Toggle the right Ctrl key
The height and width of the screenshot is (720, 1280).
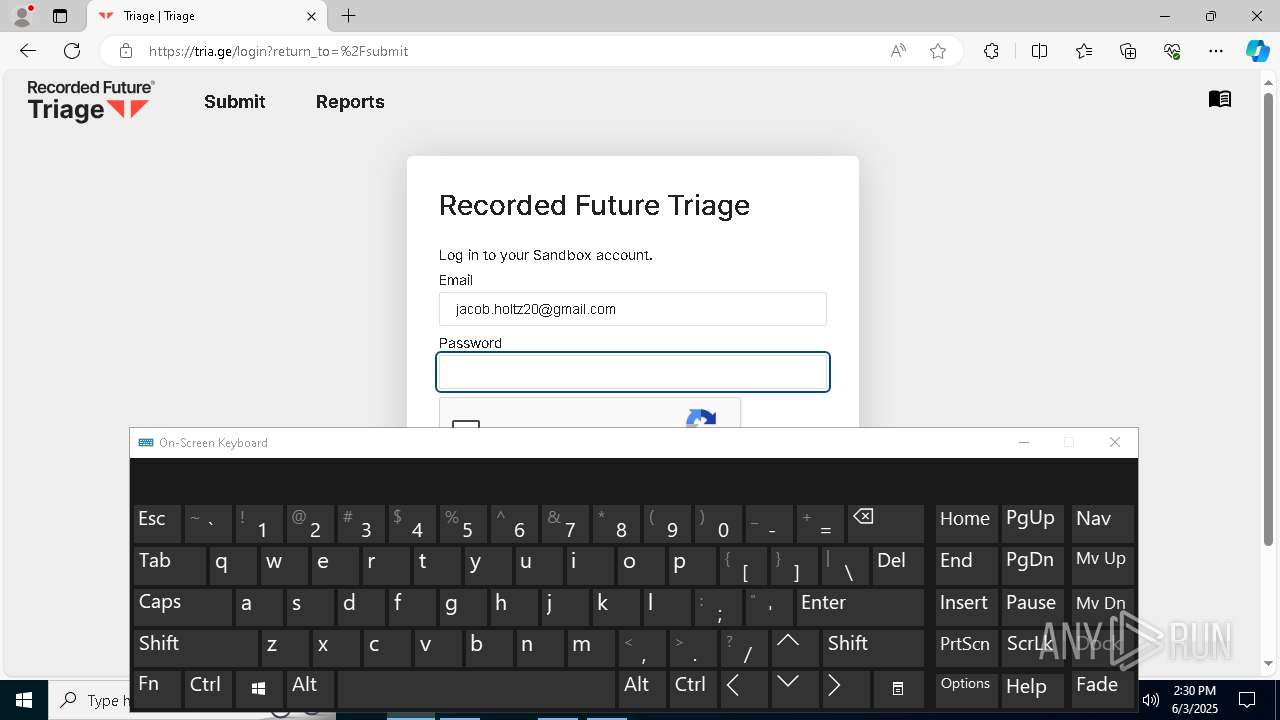point(693,689)
